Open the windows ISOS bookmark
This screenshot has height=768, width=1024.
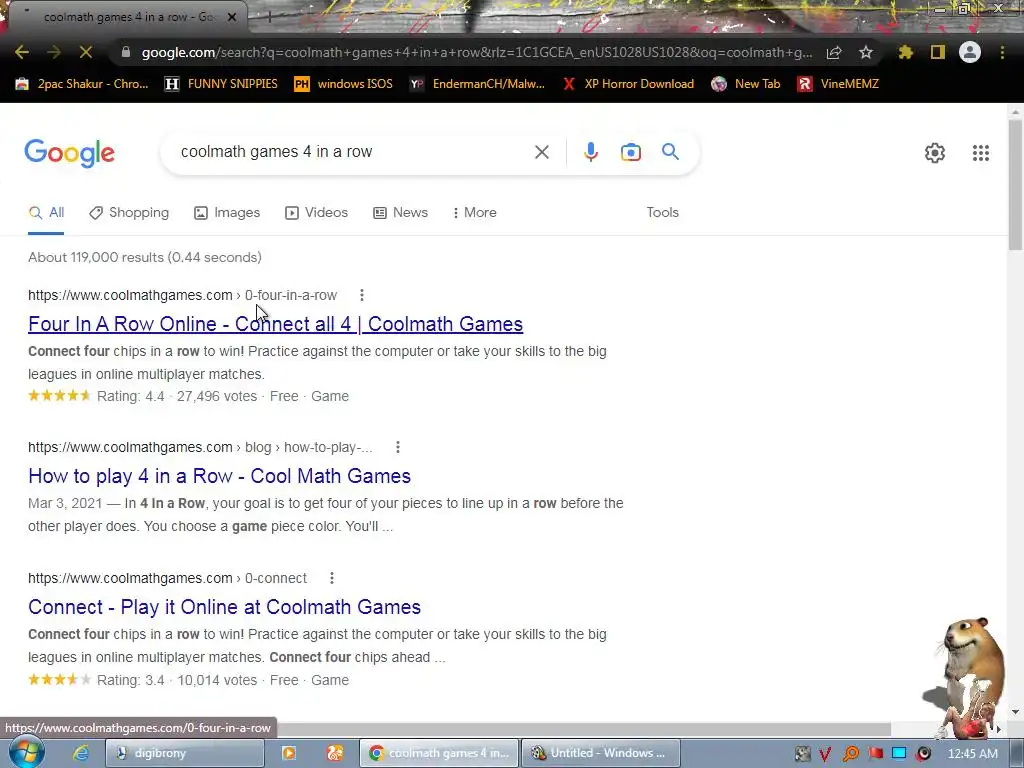pos(344,84)
